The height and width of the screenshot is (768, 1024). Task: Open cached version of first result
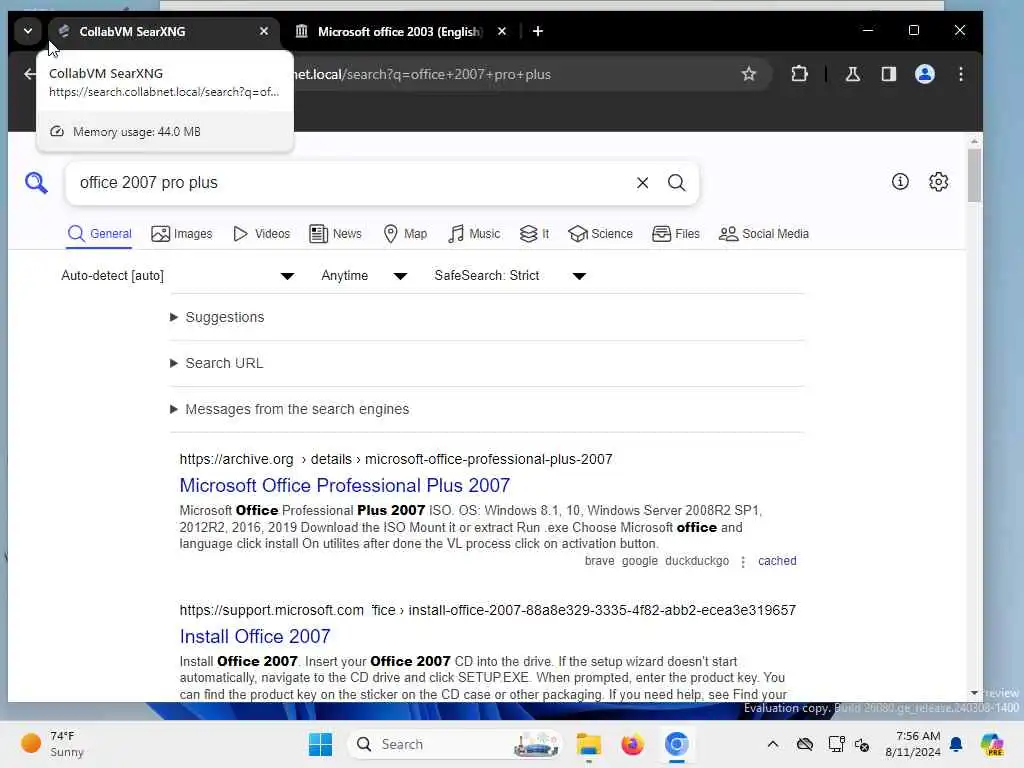(x=777, y=561)
